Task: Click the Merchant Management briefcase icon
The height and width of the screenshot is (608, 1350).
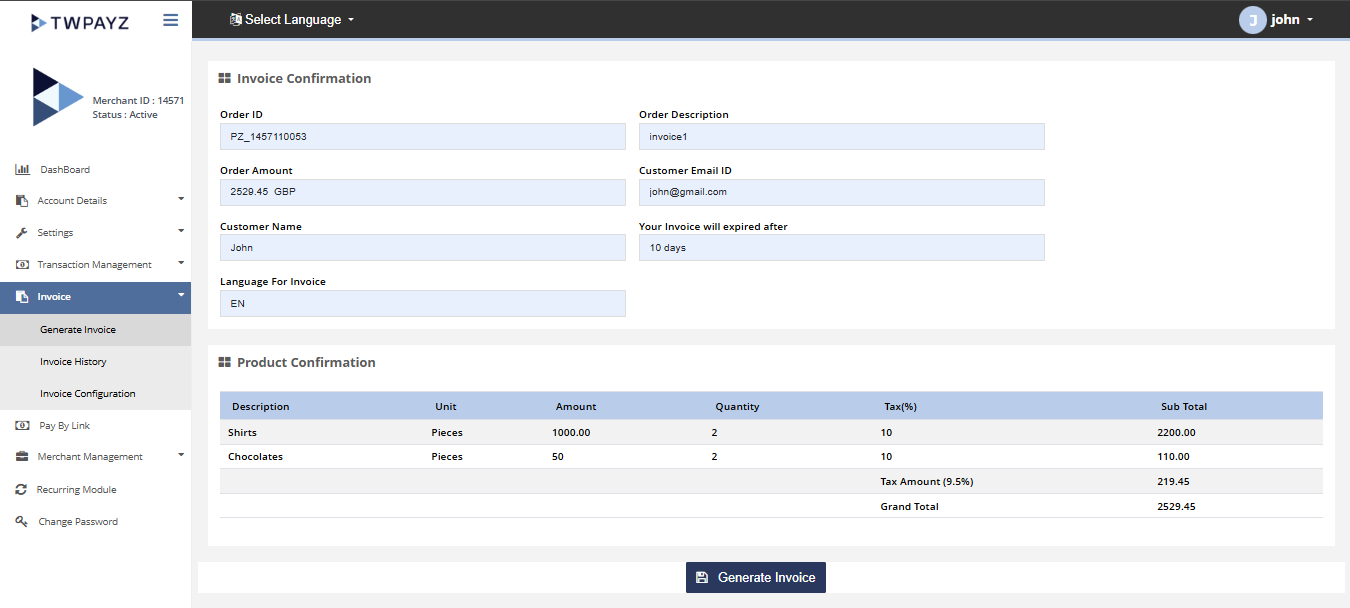Action: pyautogui.click(x=22, y=457)
